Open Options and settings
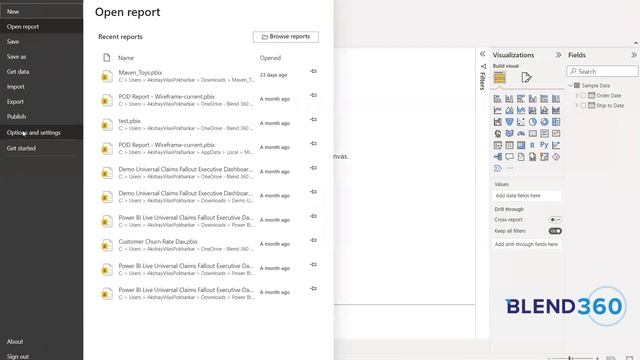Screen dimensions: 640x360 pyautogui.click(x=41, y=133)
